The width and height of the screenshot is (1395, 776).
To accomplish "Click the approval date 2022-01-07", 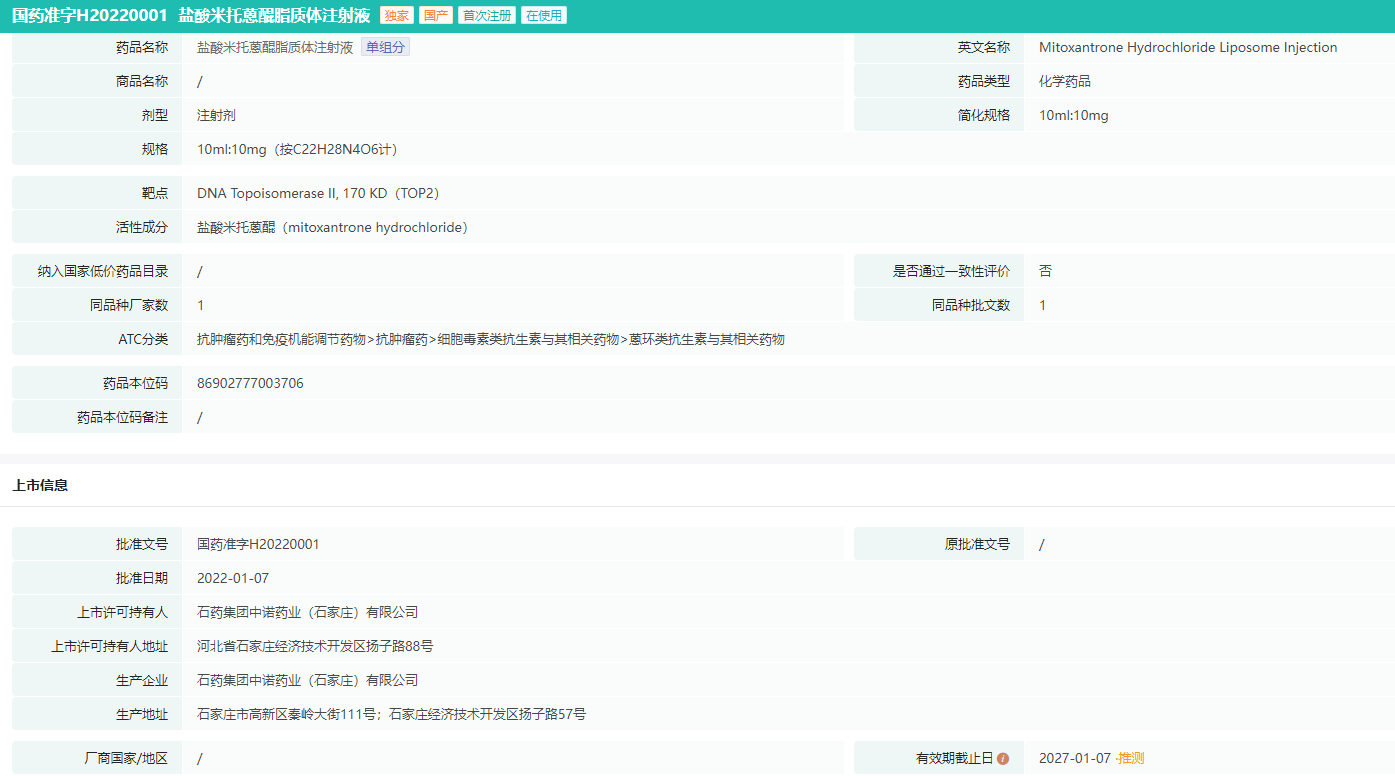I will coord(233,578).
